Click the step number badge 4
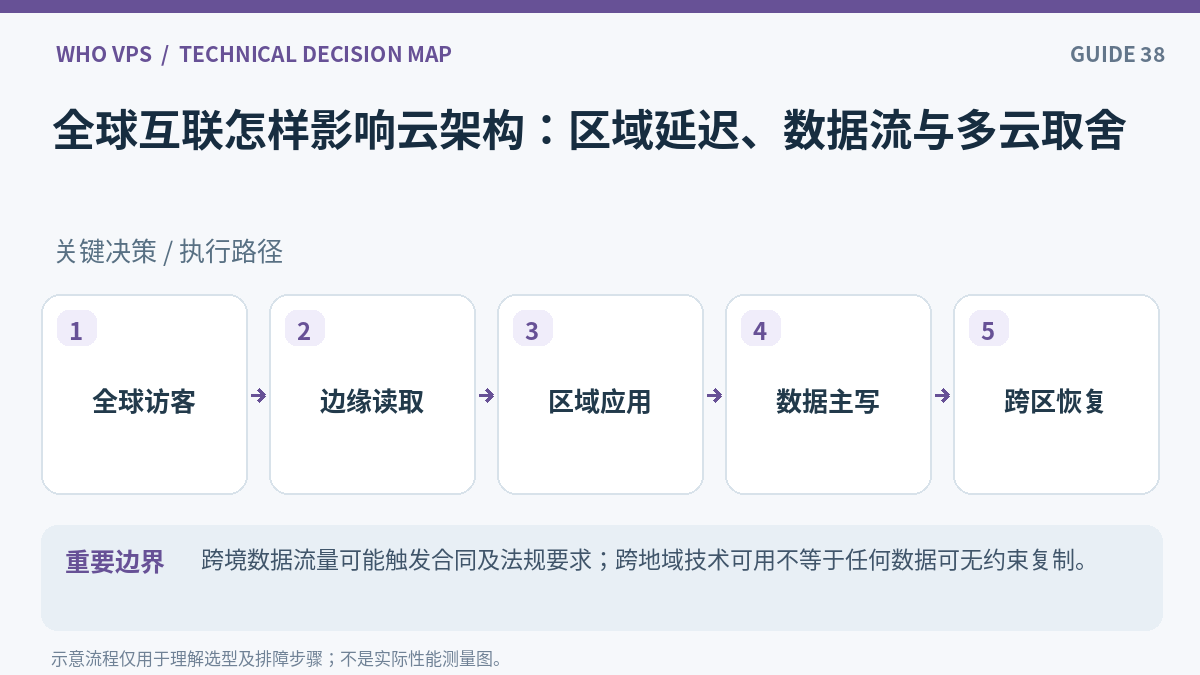Screen dimensions: 1200x675 point(761,329)
